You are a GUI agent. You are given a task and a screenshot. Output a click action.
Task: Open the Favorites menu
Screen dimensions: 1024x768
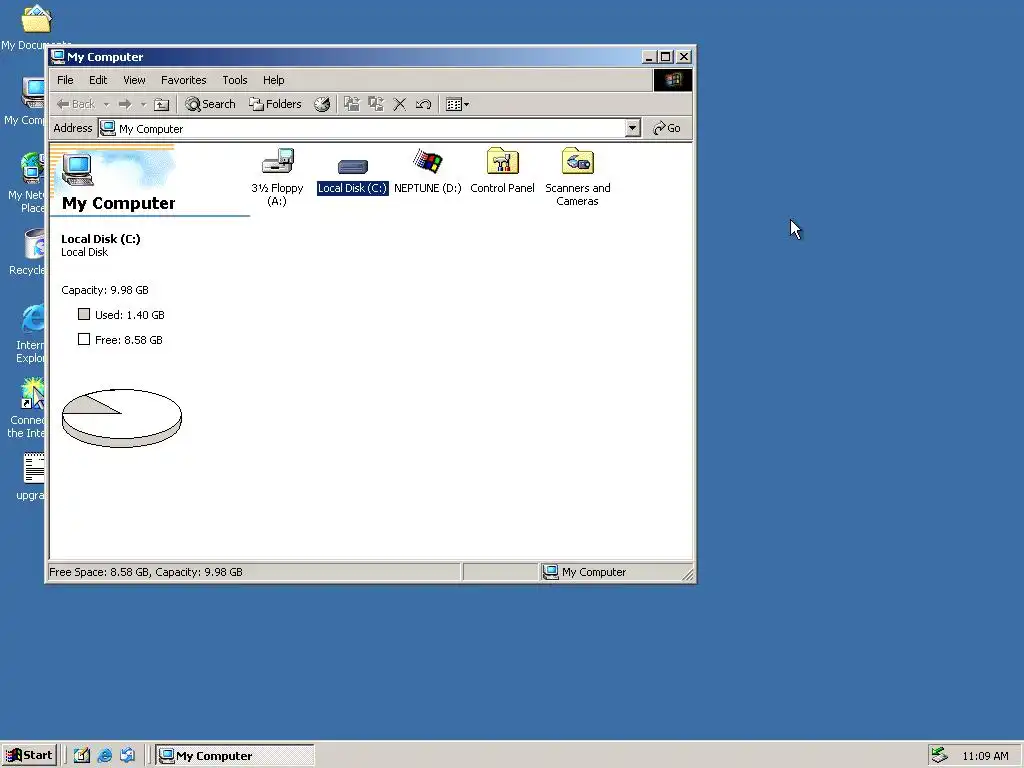pos(184,80)
